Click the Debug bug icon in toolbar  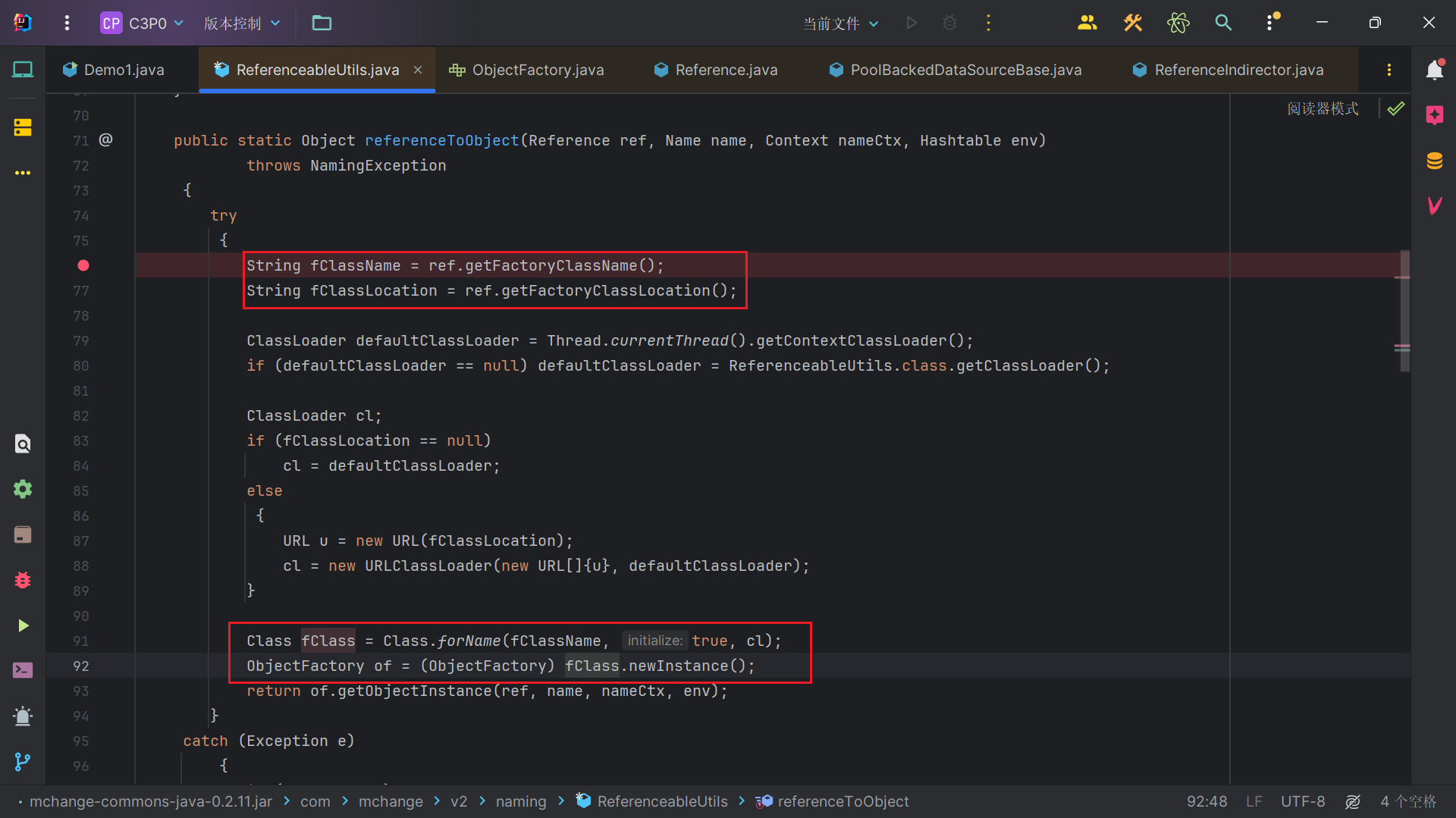949,24
